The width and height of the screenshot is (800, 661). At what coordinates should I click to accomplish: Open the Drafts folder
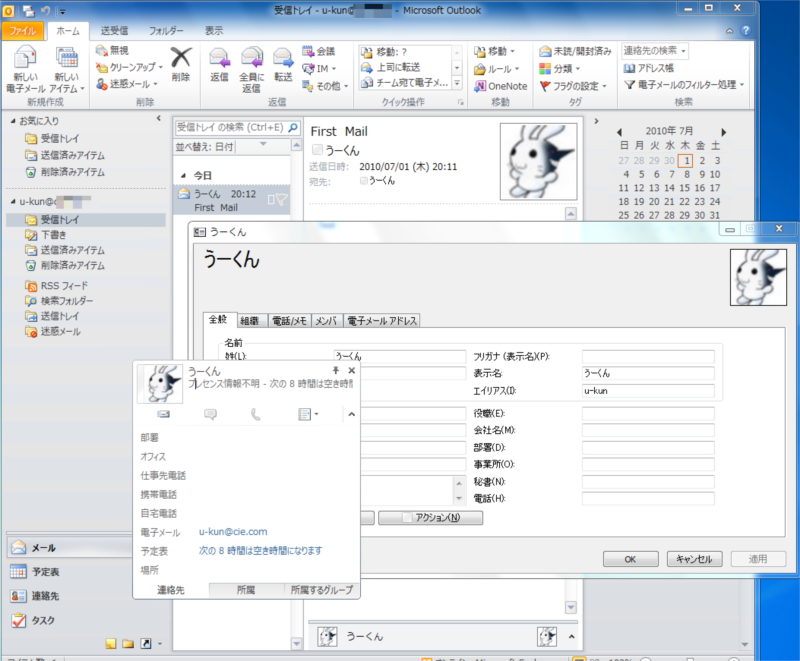pos(46,235)
